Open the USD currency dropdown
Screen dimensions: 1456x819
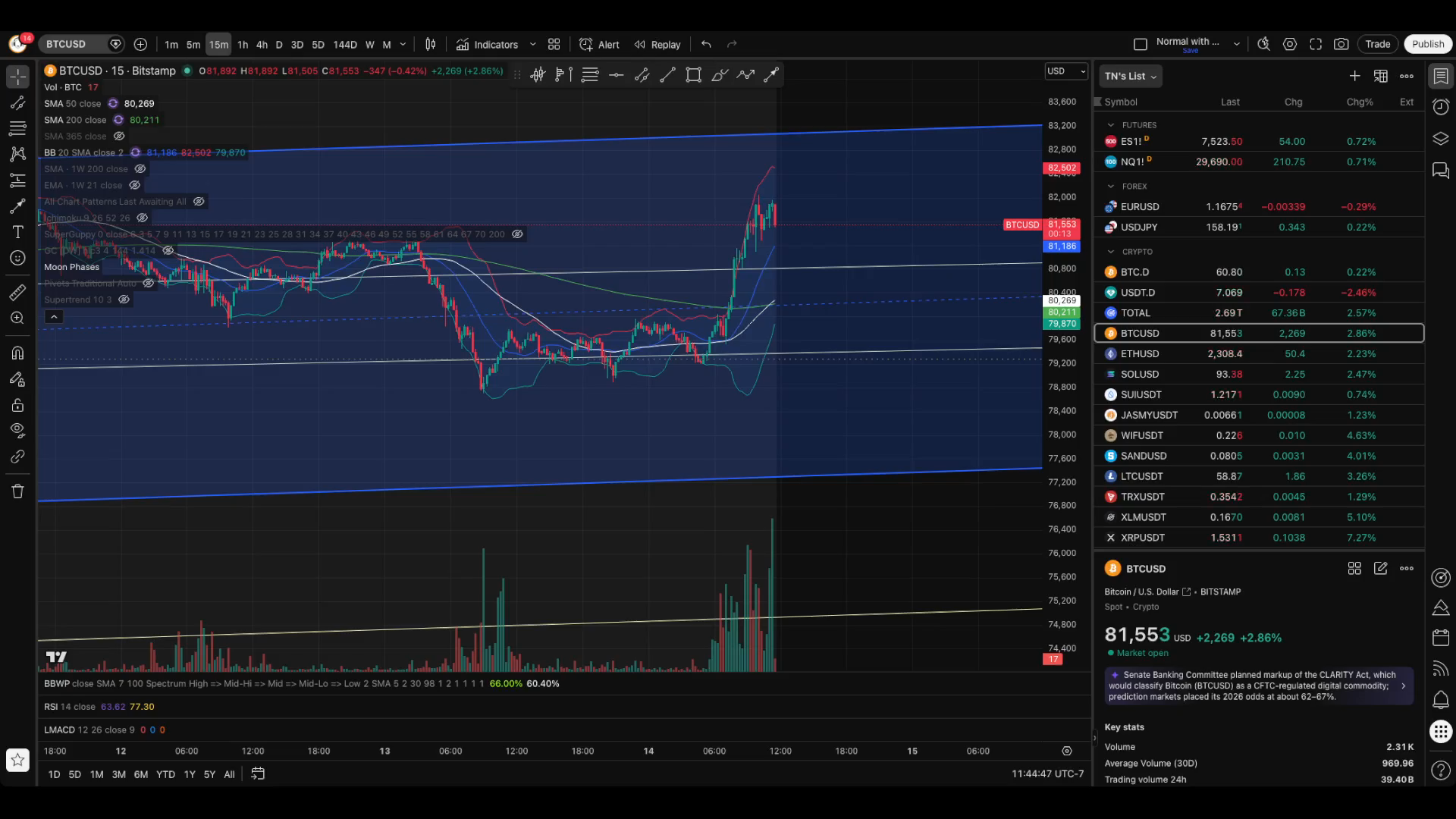tap(1065, 71)
